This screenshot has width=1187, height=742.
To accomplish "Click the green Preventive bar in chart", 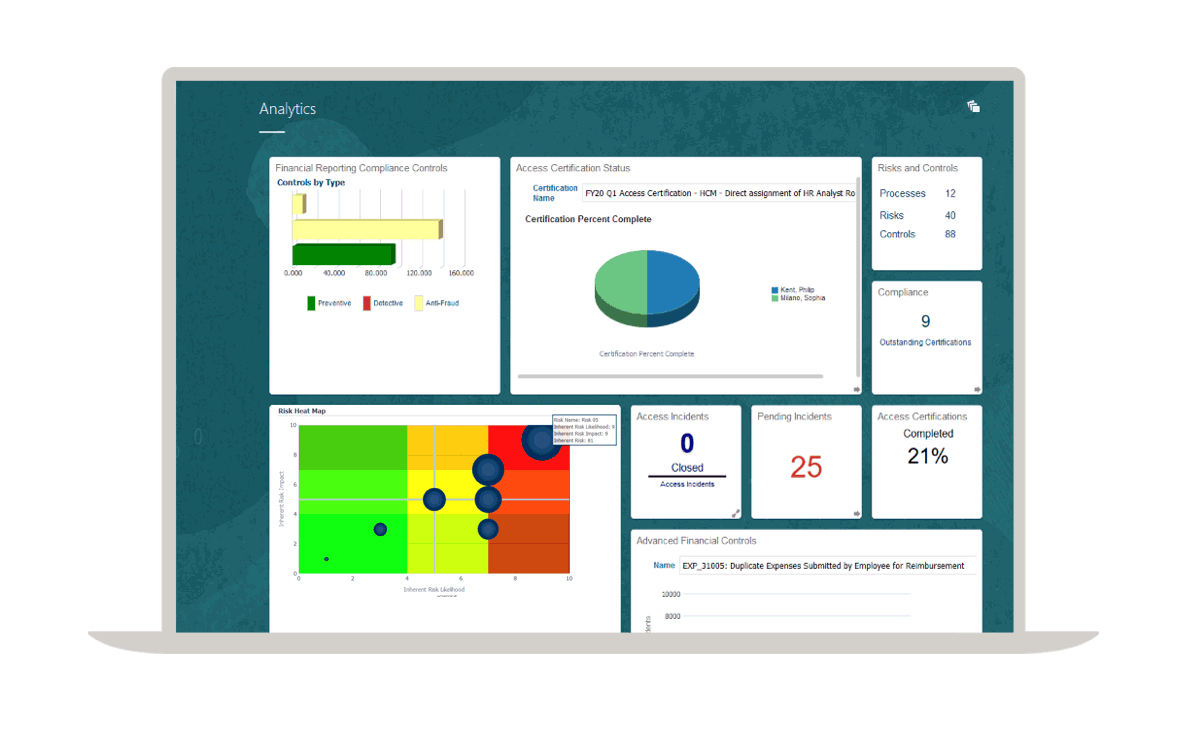I will click(x=342, y=254).
